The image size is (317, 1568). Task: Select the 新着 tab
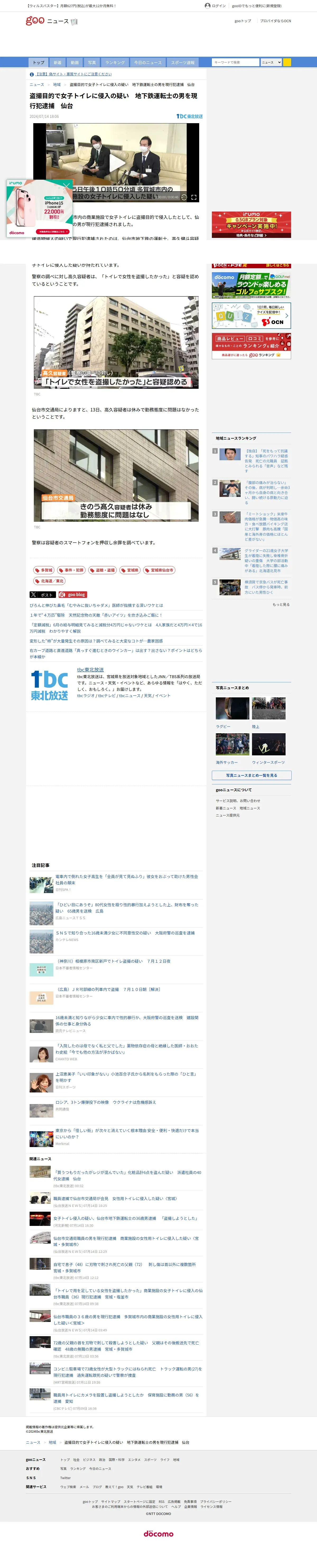coord(57,63)
